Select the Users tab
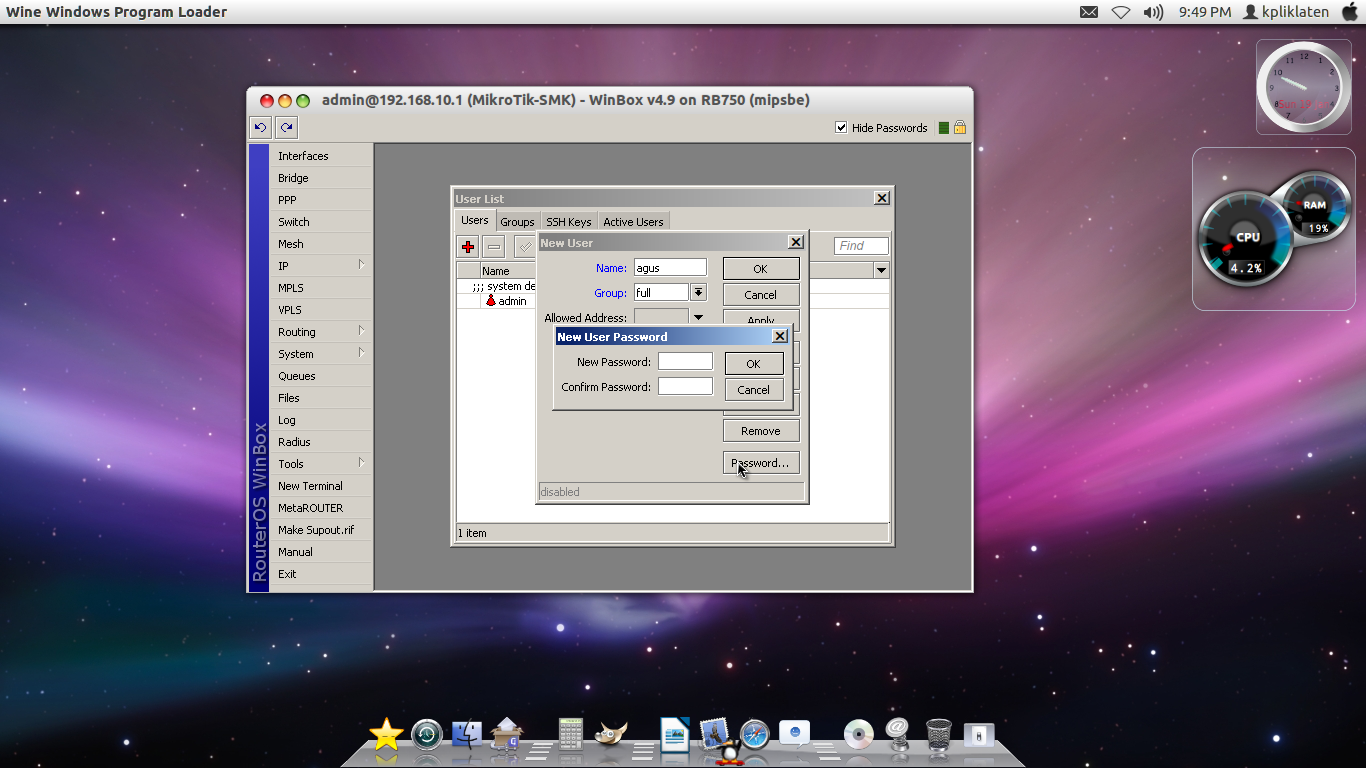The width and height of the screenshot is (1366, 768). coord(475,220)
